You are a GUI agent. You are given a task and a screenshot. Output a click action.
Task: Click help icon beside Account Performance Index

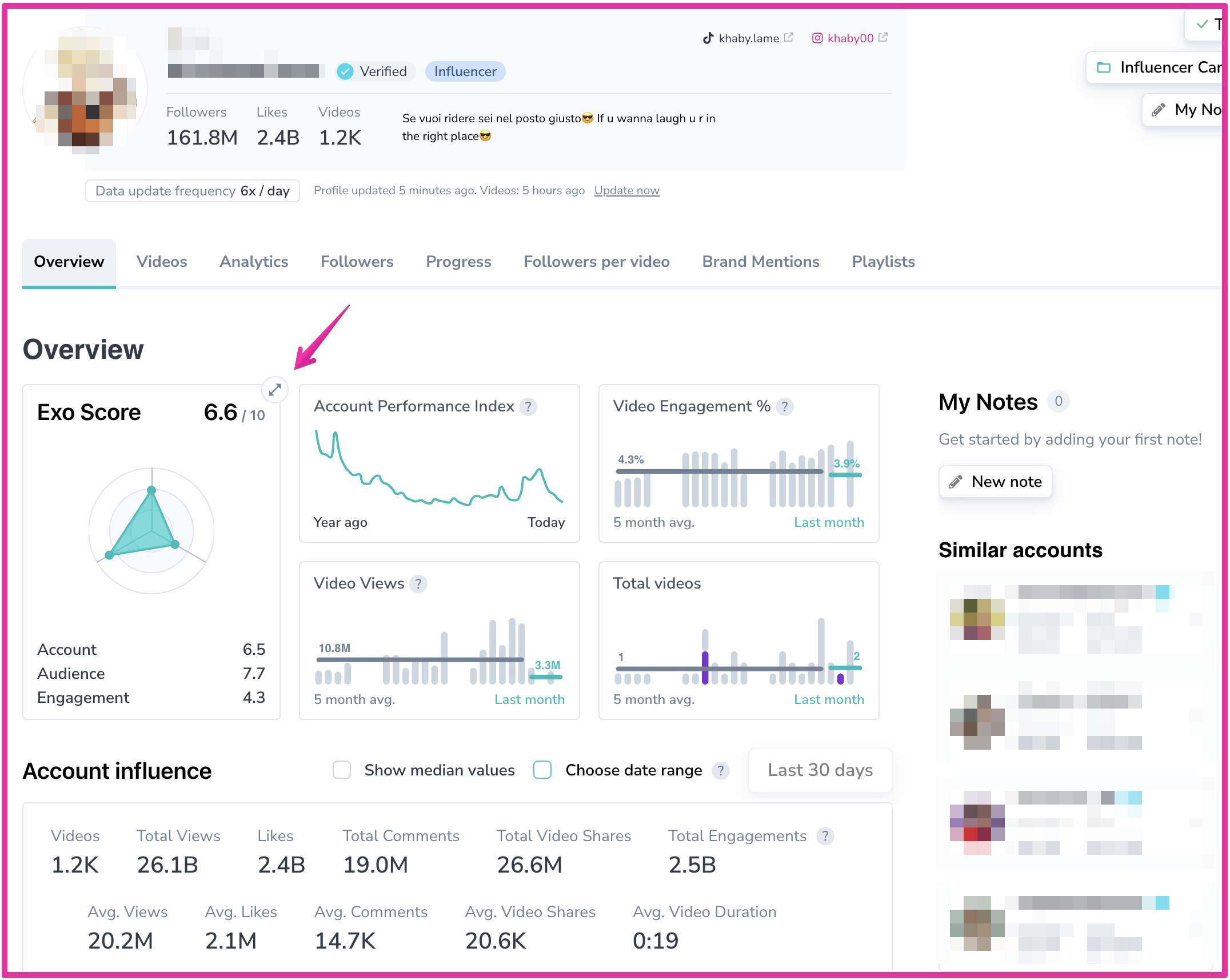pyautogui.click(x=528, y=407)
